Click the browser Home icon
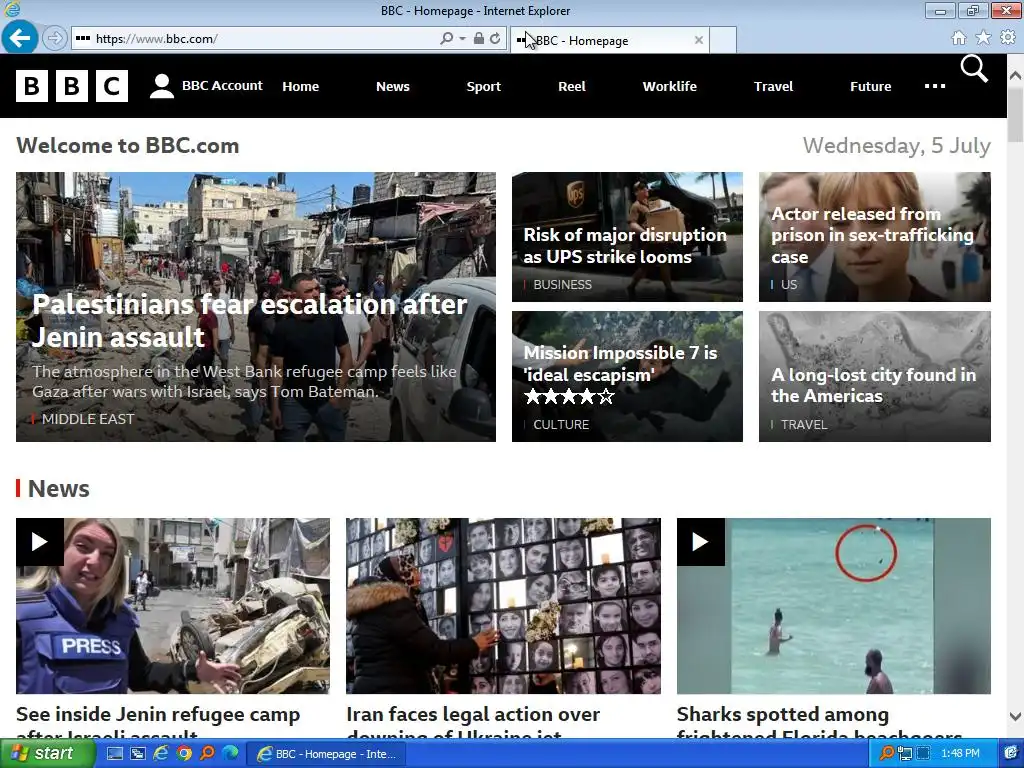 [x=958, y=38]
